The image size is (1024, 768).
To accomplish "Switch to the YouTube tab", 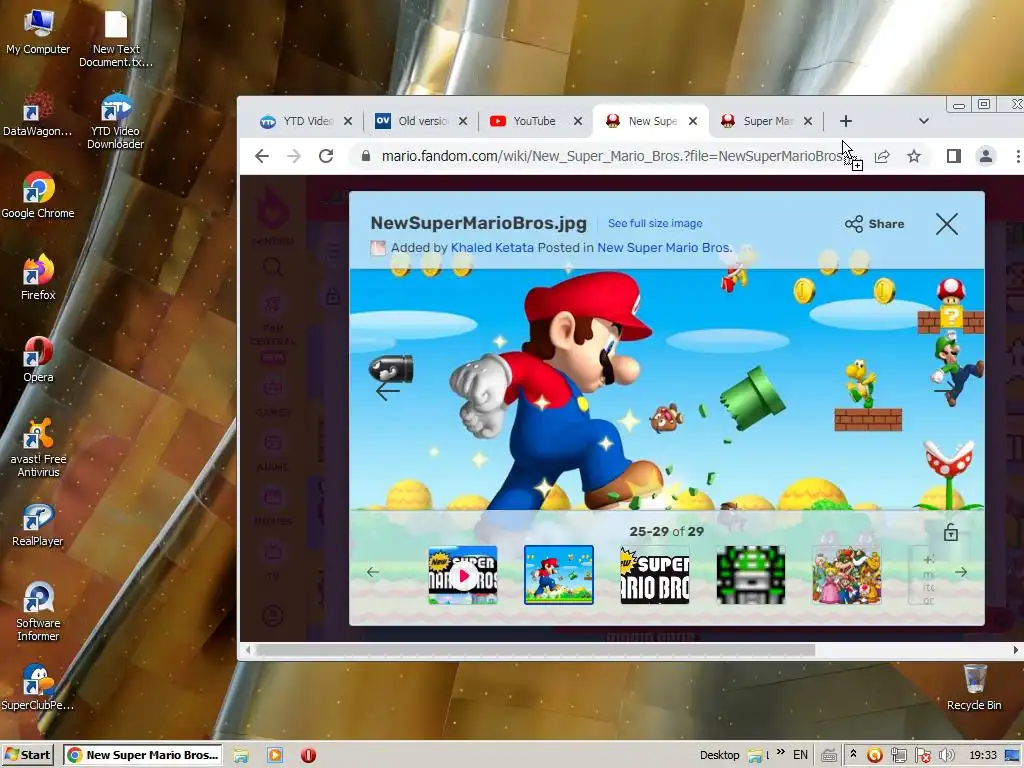I will 526,121.
